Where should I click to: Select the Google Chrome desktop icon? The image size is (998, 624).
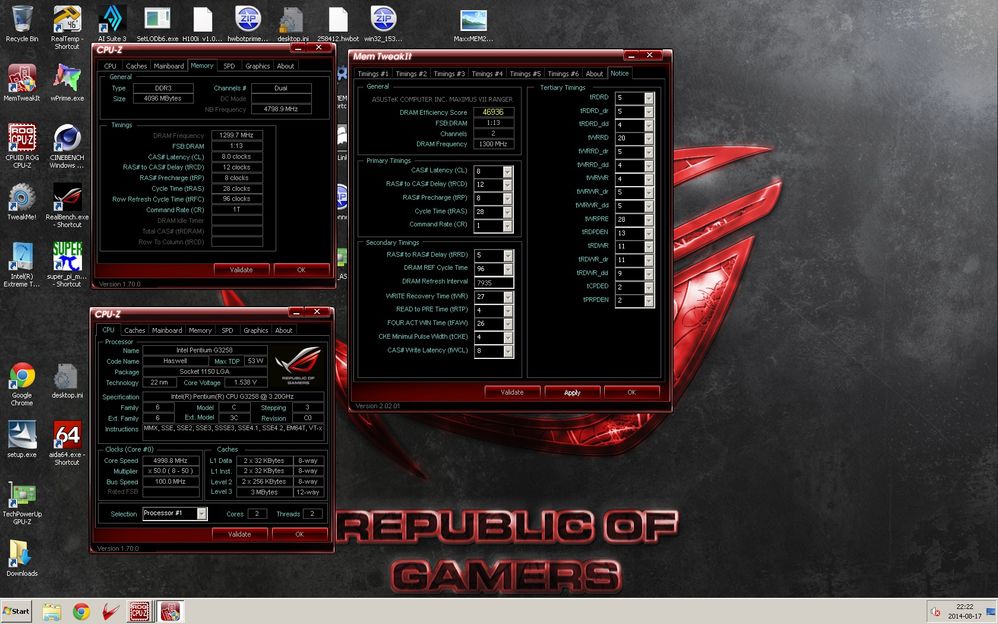(x=22, y=385)
